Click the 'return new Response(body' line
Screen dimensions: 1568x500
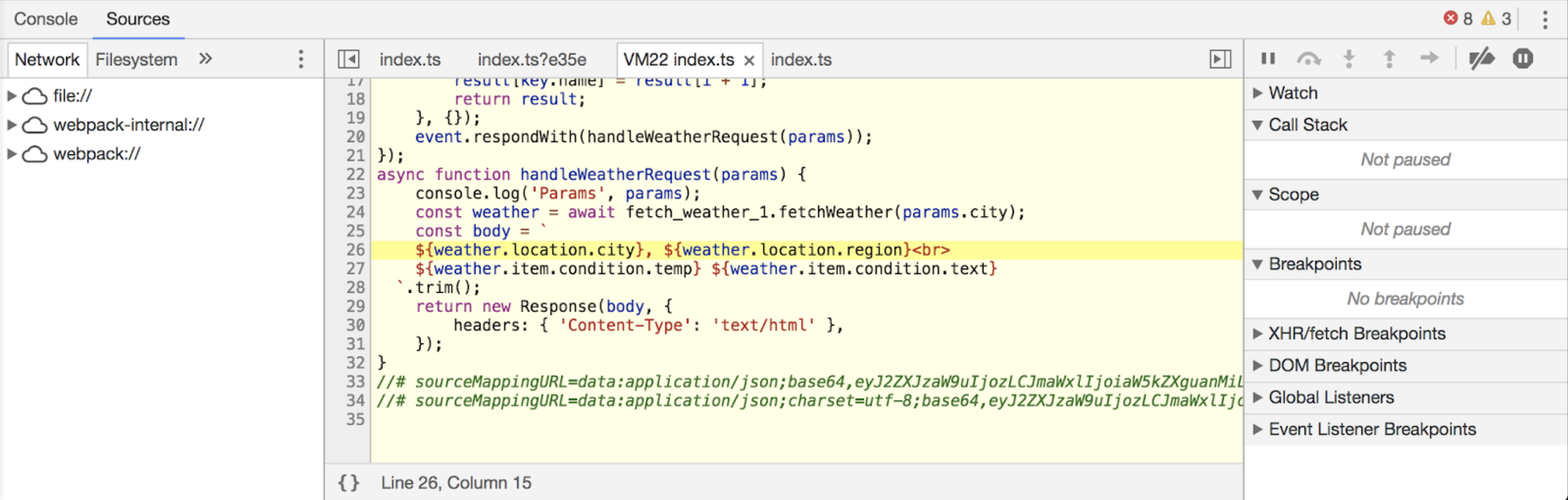[544, 307]
